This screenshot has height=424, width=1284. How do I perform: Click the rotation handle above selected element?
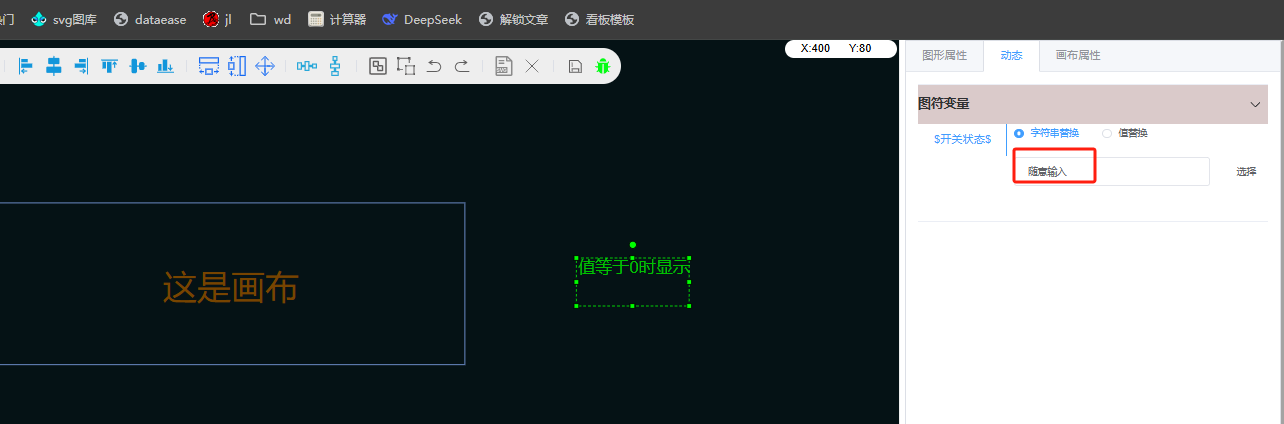(x=633, y=245)
